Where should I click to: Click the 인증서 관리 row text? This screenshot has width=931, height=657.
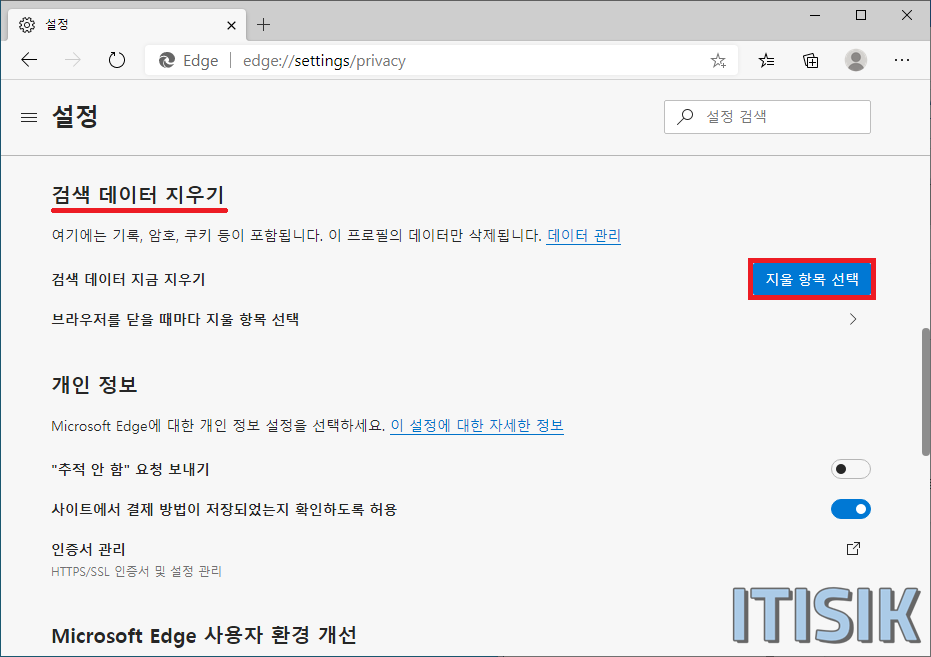point(88,550)
